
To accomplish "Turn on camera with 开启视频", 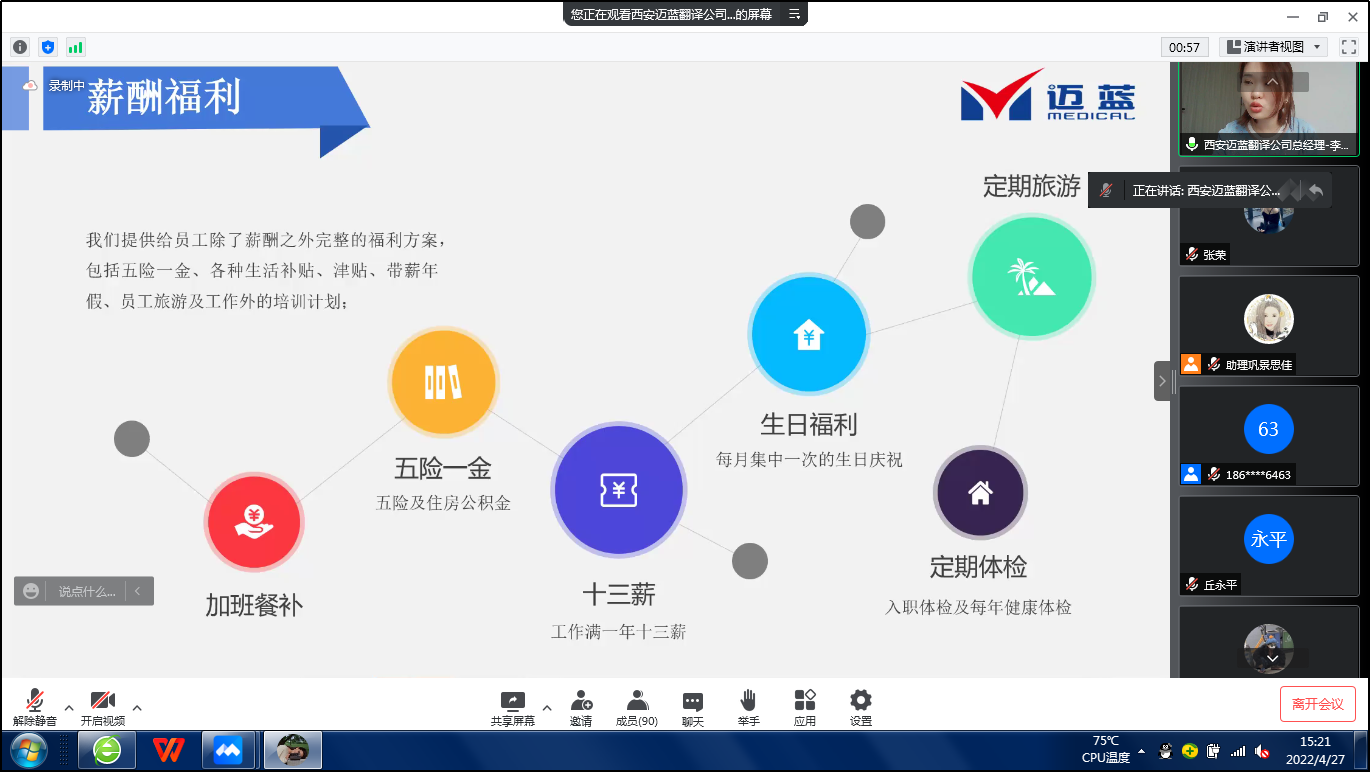I will click(102, 706).
